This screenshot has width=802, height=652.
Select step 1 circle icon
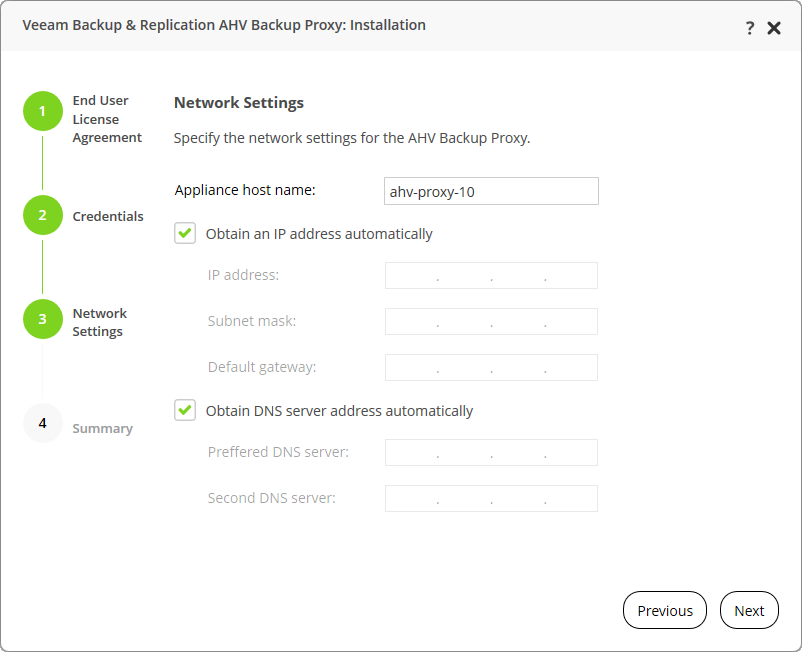[43, 111]
